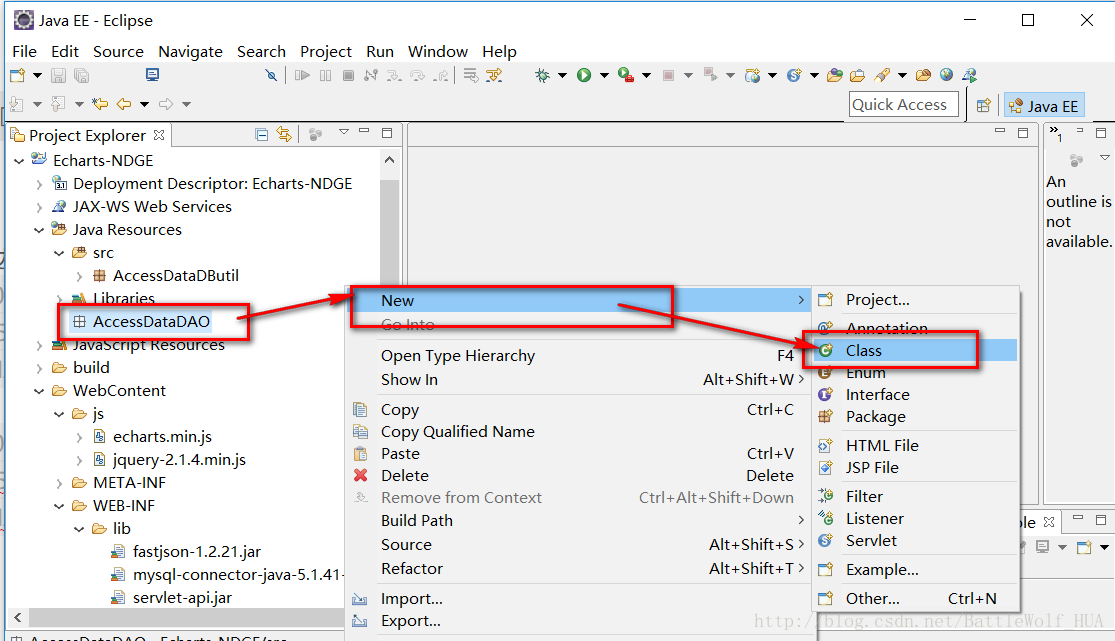
Task: Click the New Dynamic Web Project icon
Action: tap(752, 75)
